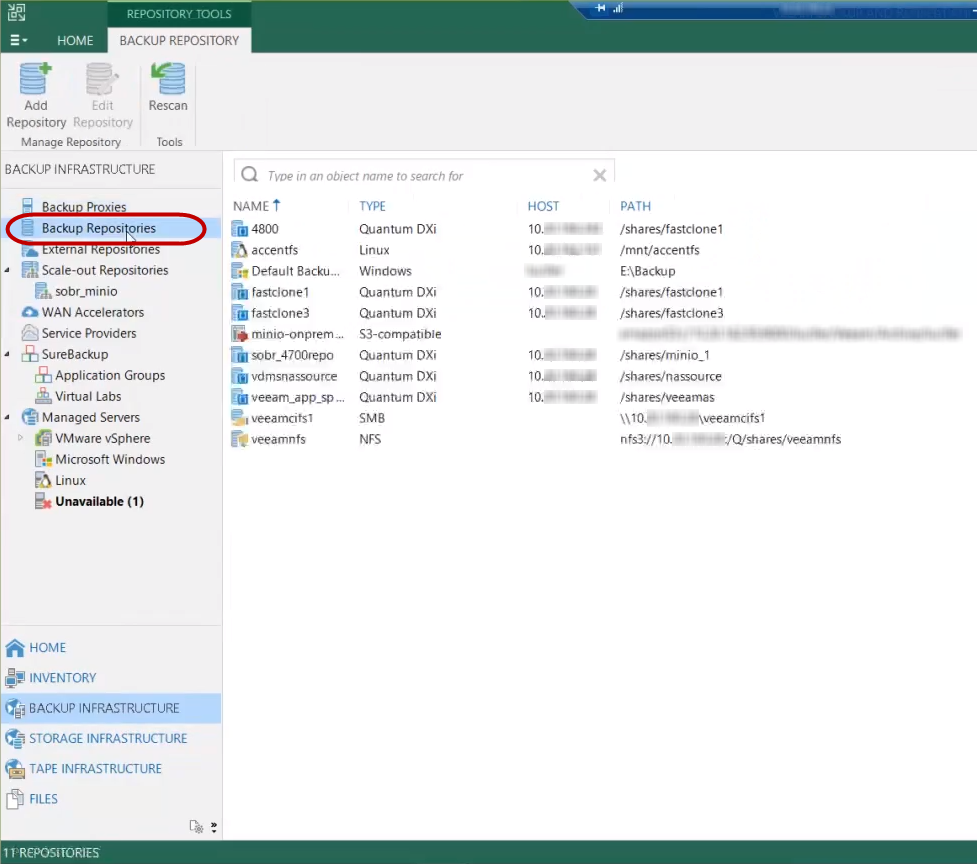
Task: Clear the search box with X
Action: coord(599,176)
